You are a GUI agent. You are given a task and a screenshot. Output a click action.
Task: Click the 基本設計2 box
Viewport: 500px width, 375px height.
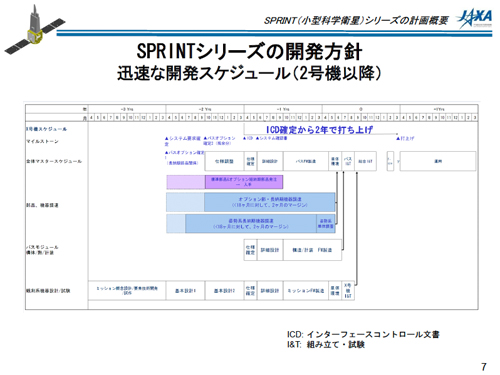pyautogui.click(x=224, y=291)
